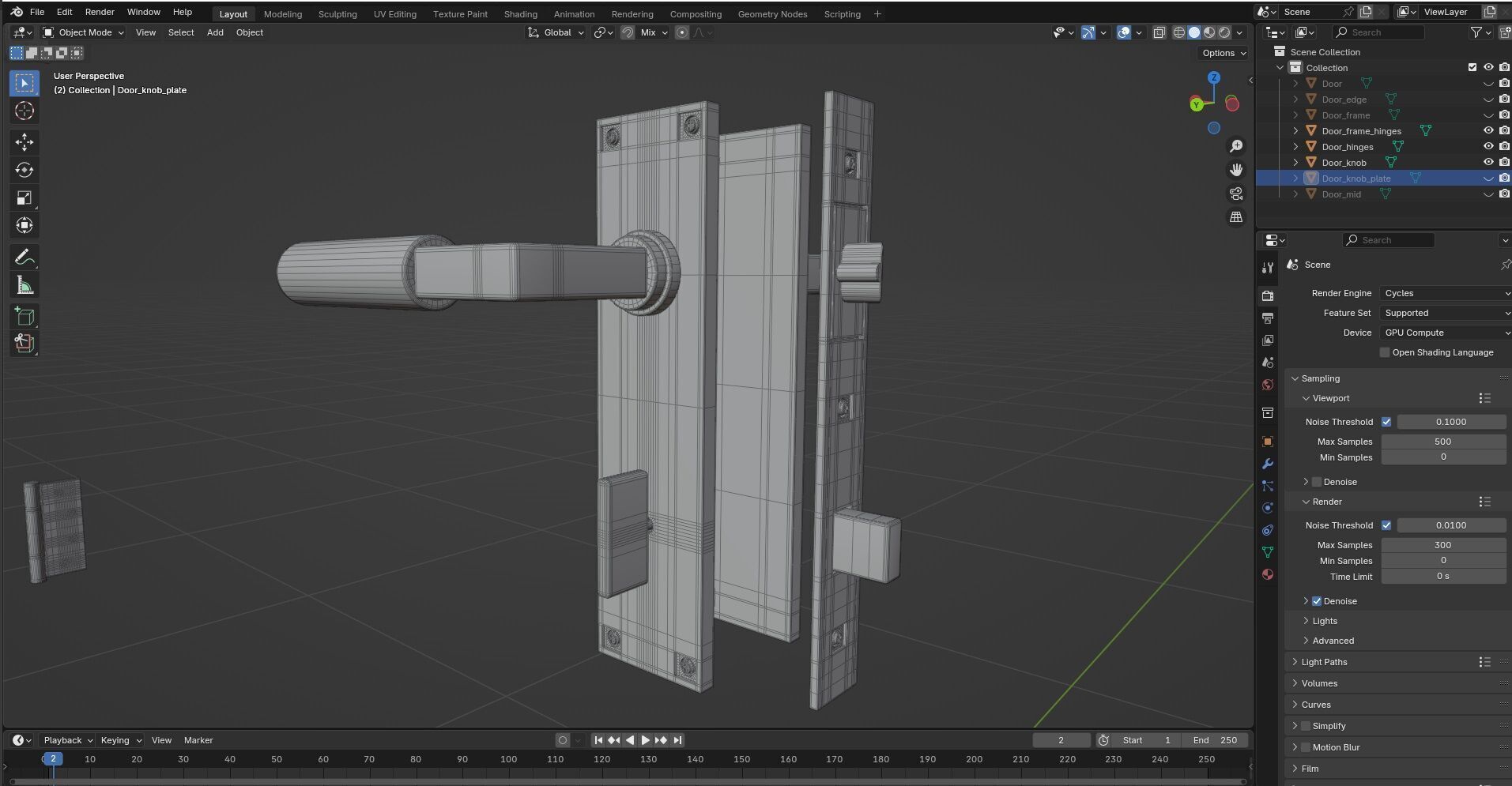Open the Object properties tab
1512x786 pixels.
click(x=1268, y=442)
